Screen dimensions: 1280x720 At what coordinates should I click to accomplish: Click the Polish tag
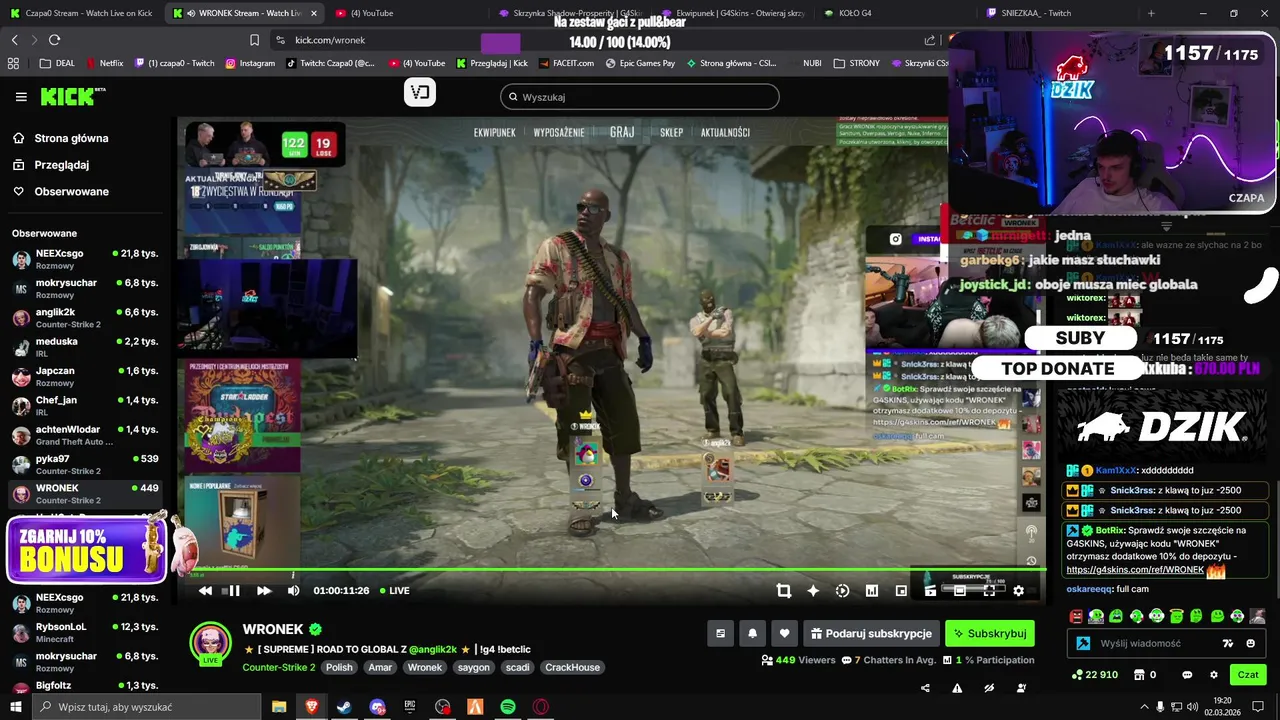339,667
